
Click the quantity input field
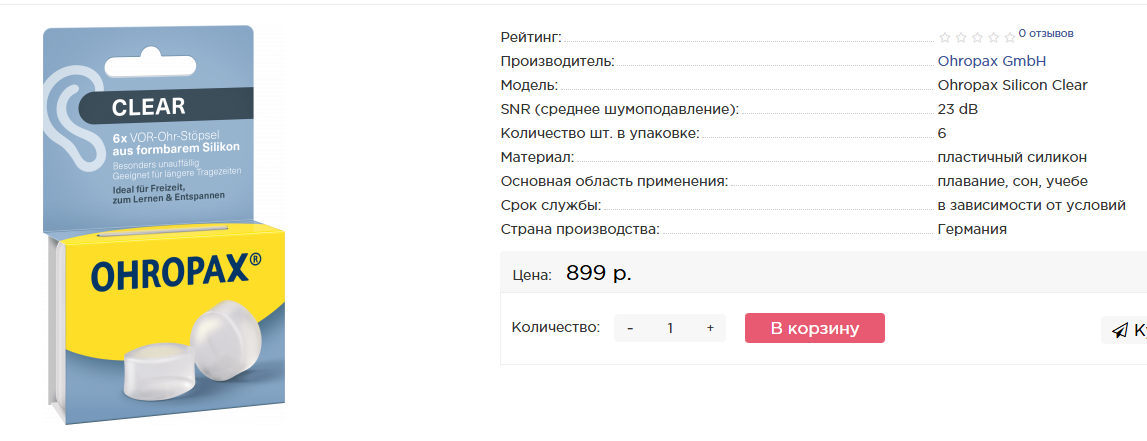pyautogui.click(x=670, y=328)
